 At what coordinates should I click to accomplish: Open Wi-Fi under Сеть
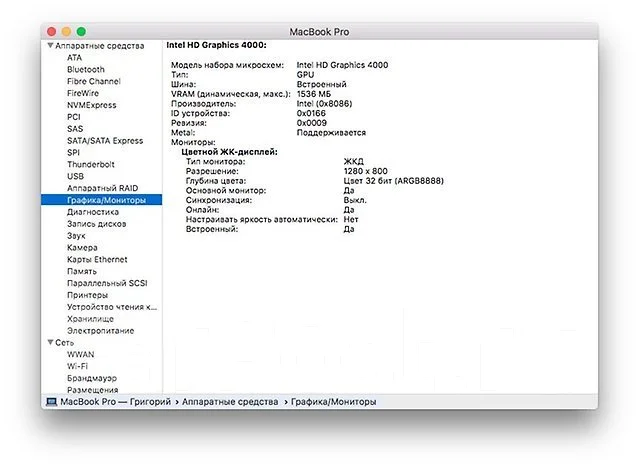click(77, 366)
